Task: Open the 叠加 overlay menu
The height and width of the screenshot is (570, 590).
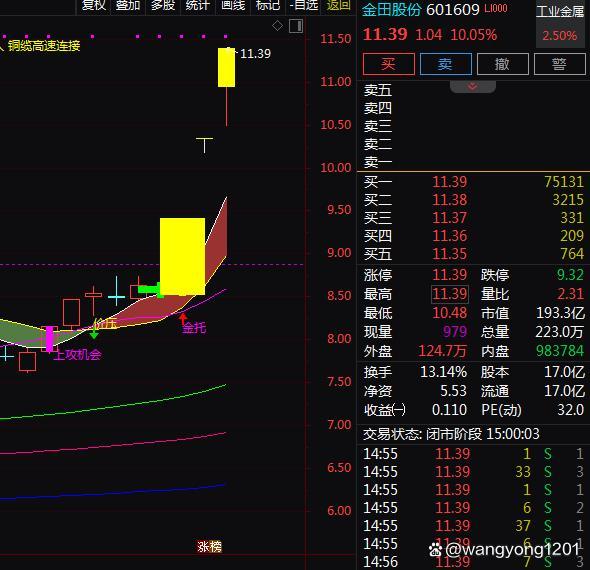Action: point(128,5)
